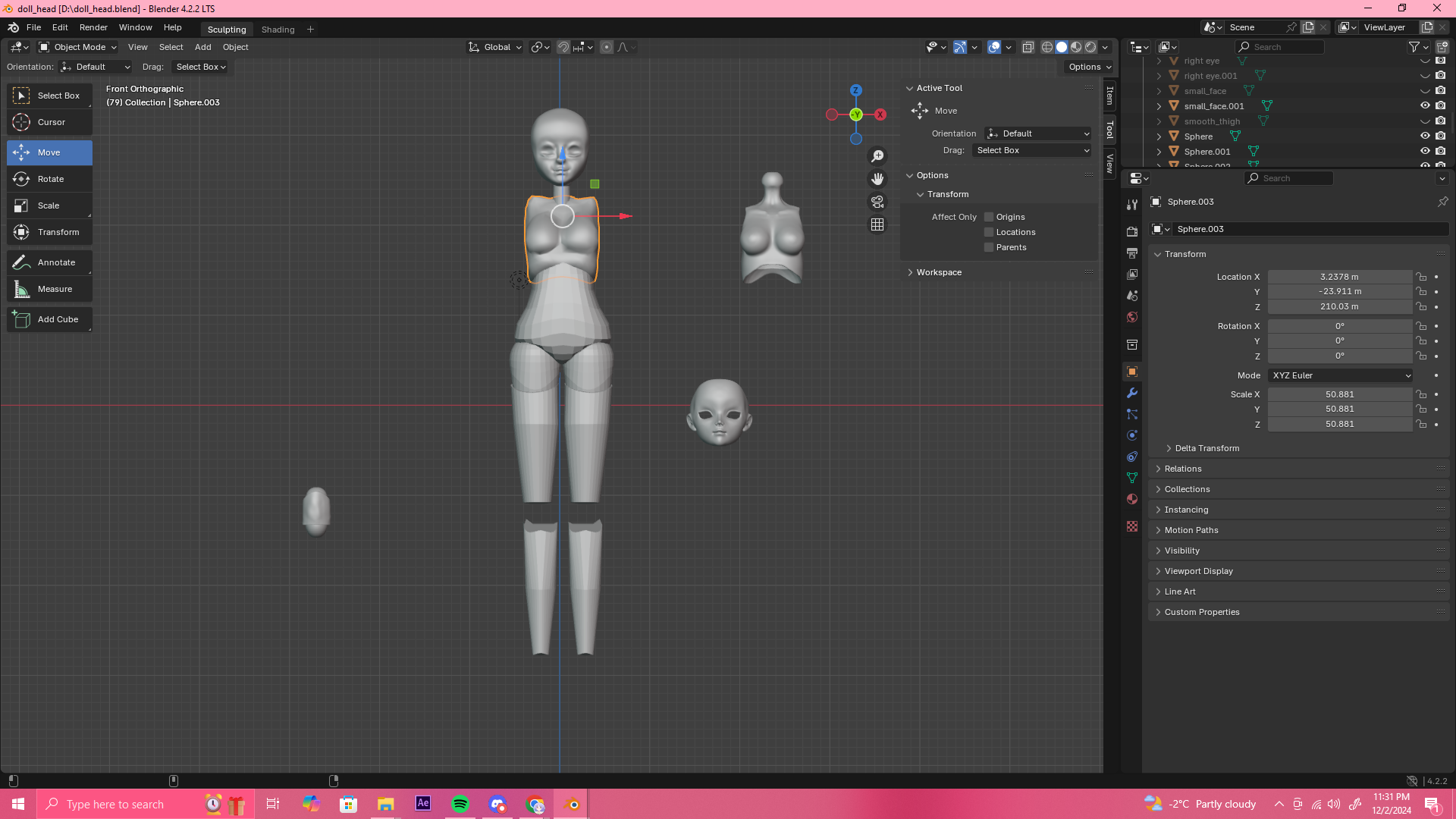Image resolution: width=1456 pixels, height=819 pixels.
Task: Open the Render menu
Action: pos(93,27)
